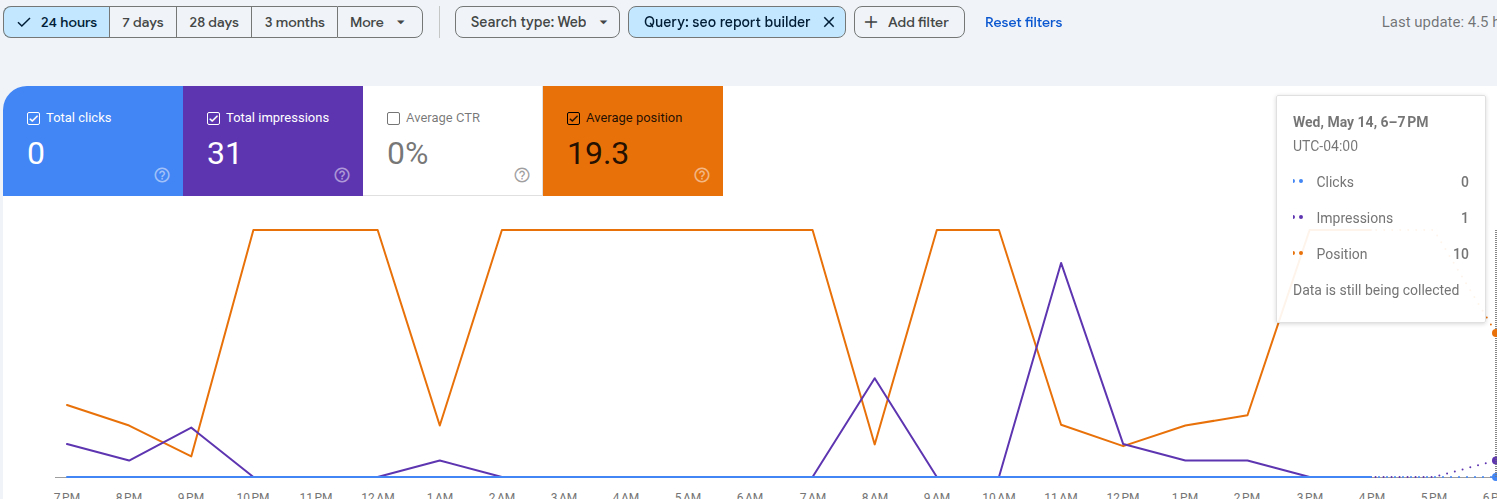
Task: Click the 0 total clicks value
Action: point(36,153)
